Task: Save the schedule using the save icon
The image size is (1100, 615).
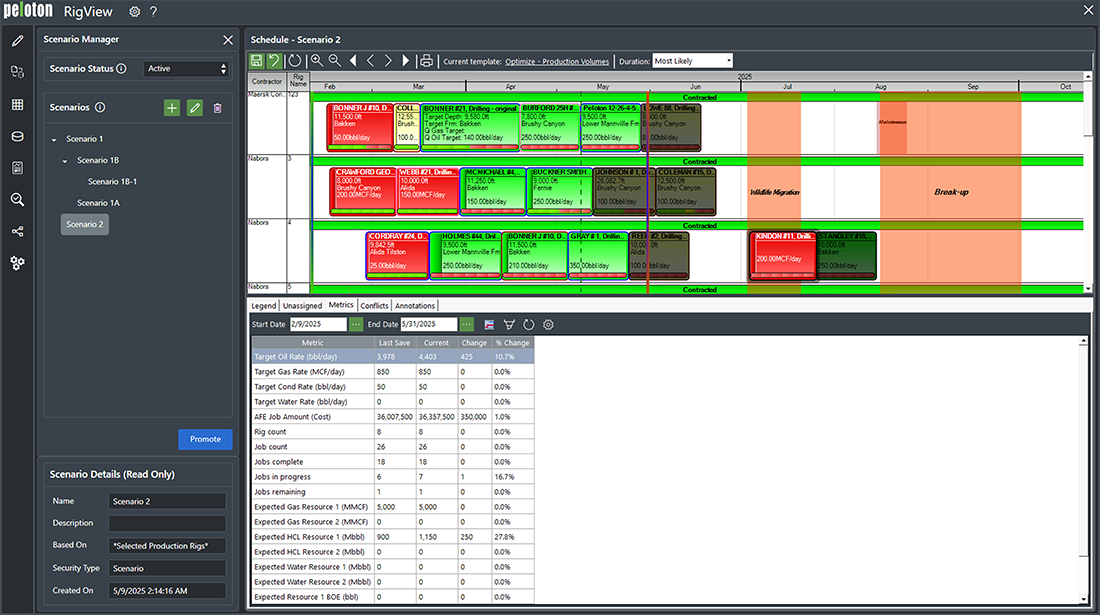Action: pos(256,60)
